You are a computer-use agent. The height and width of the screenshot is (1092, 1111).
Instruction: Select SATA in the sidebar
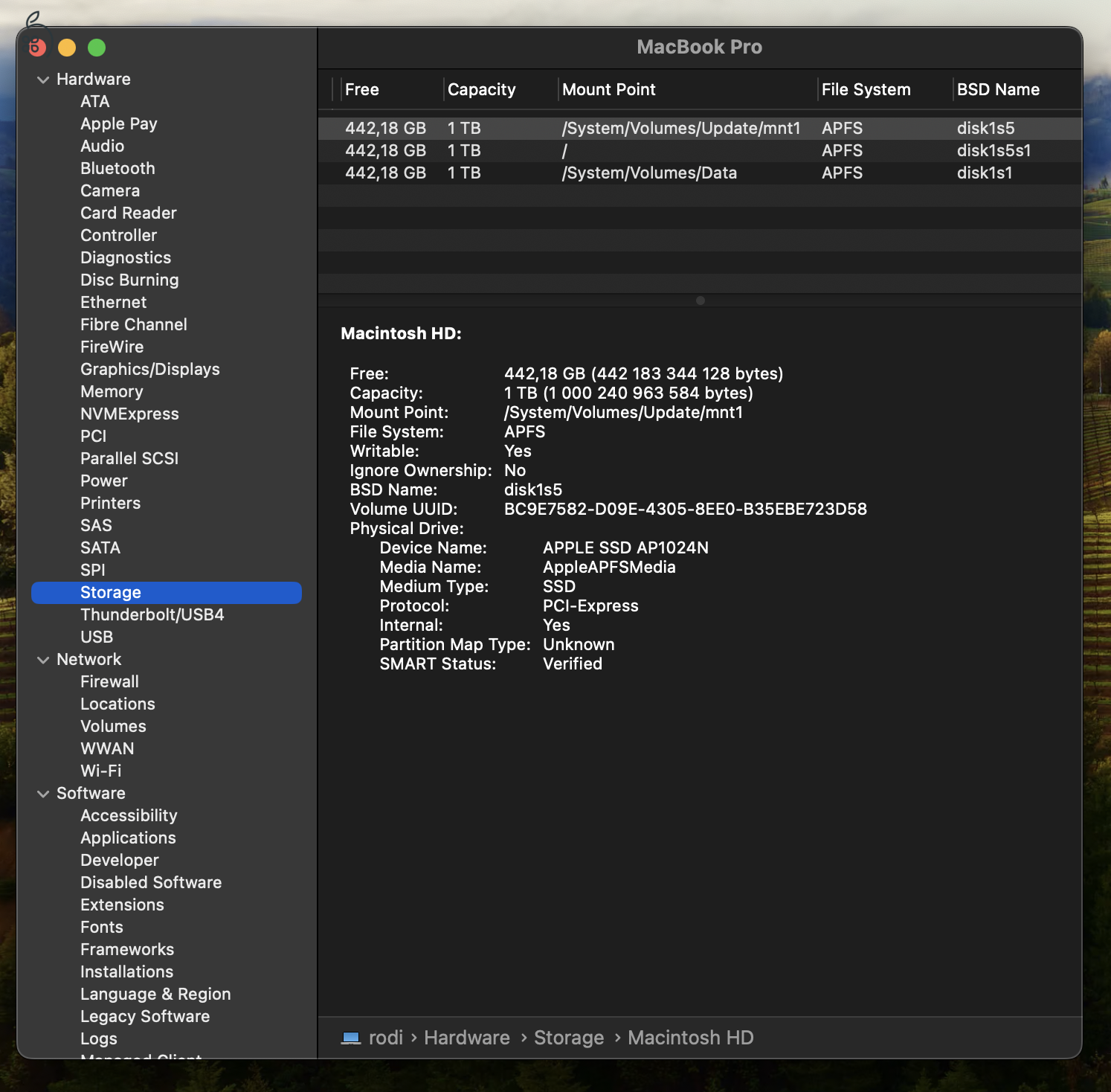click(x=100, y=547)
